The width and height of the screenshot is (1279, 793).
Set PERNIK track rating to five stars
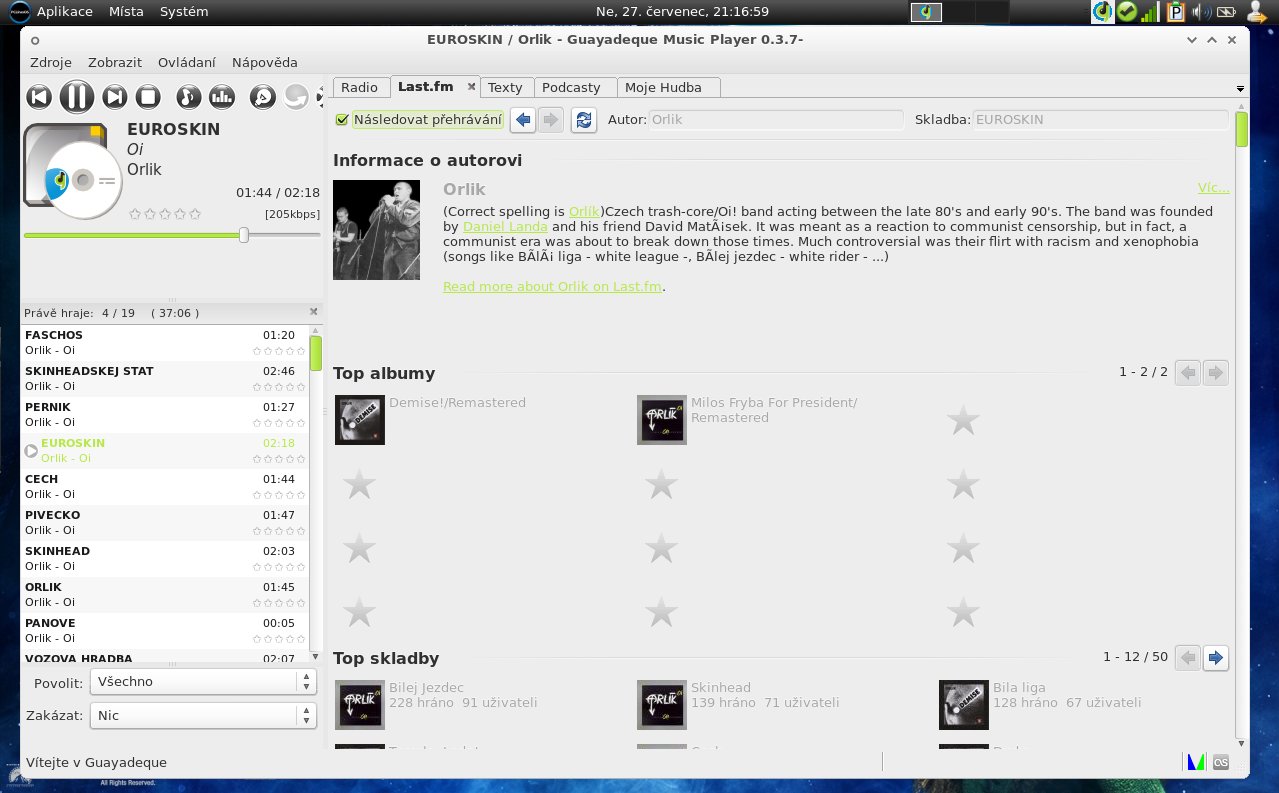click(300, 423)
